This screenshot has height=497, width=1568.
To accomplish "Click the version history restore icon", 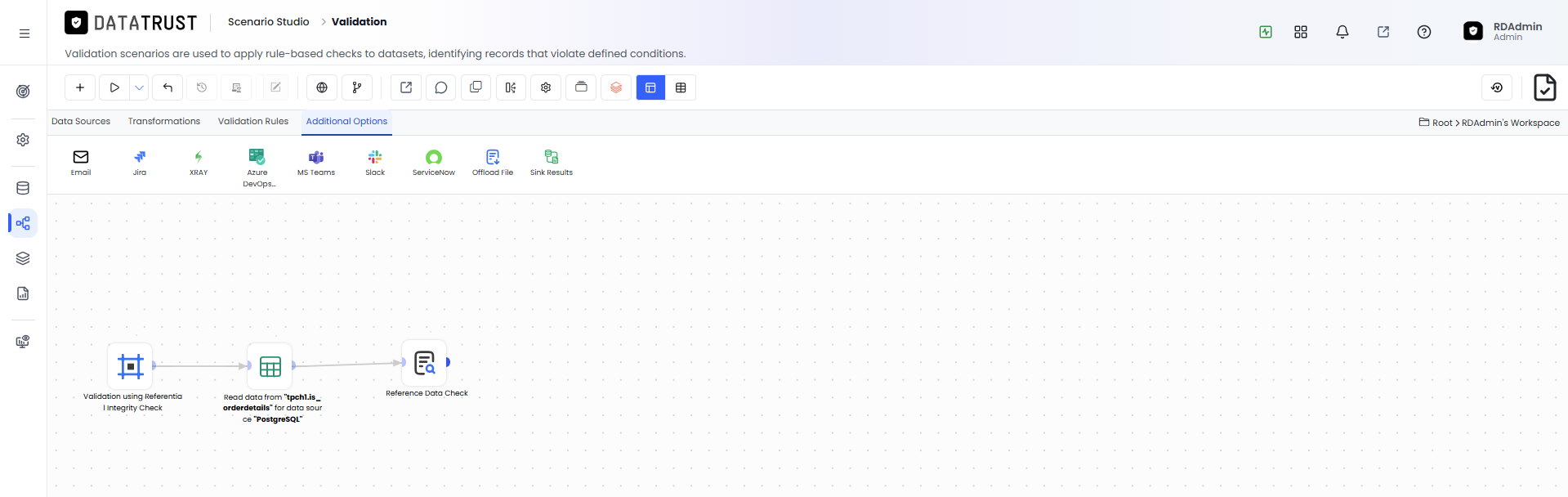I will [1497, 87].
